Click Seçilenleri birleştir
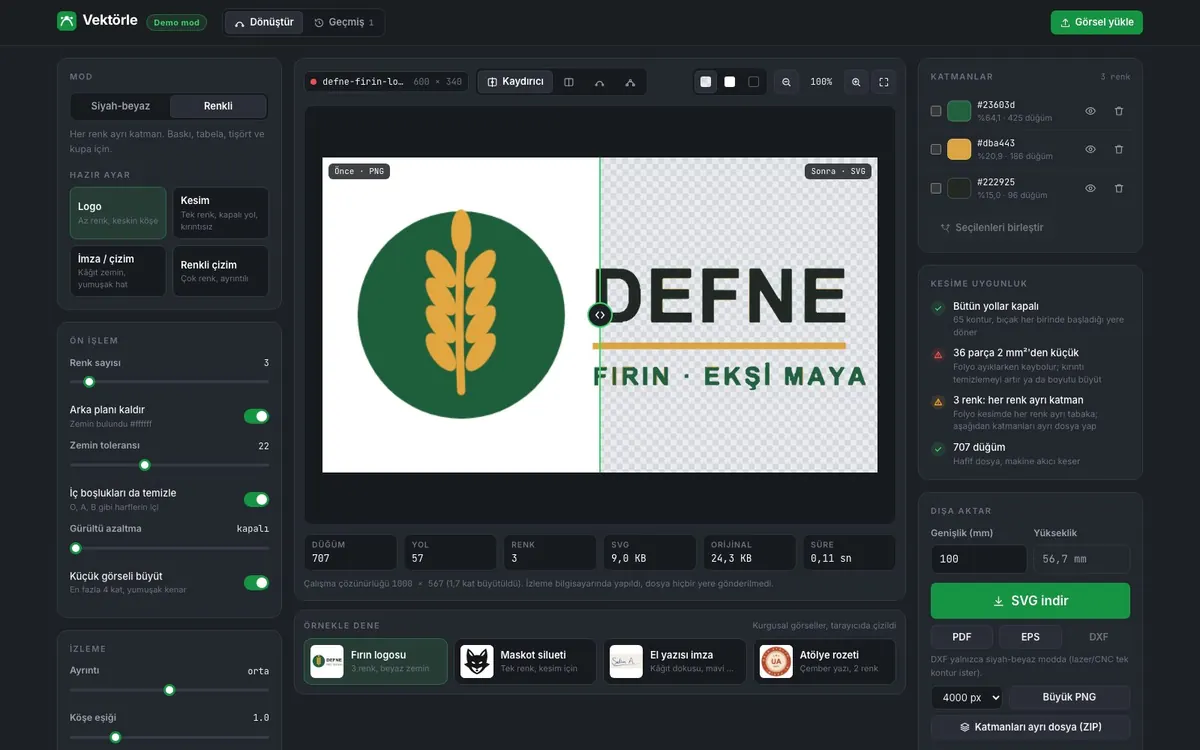This screenshot has height=750, width=1200. point(992,227)
